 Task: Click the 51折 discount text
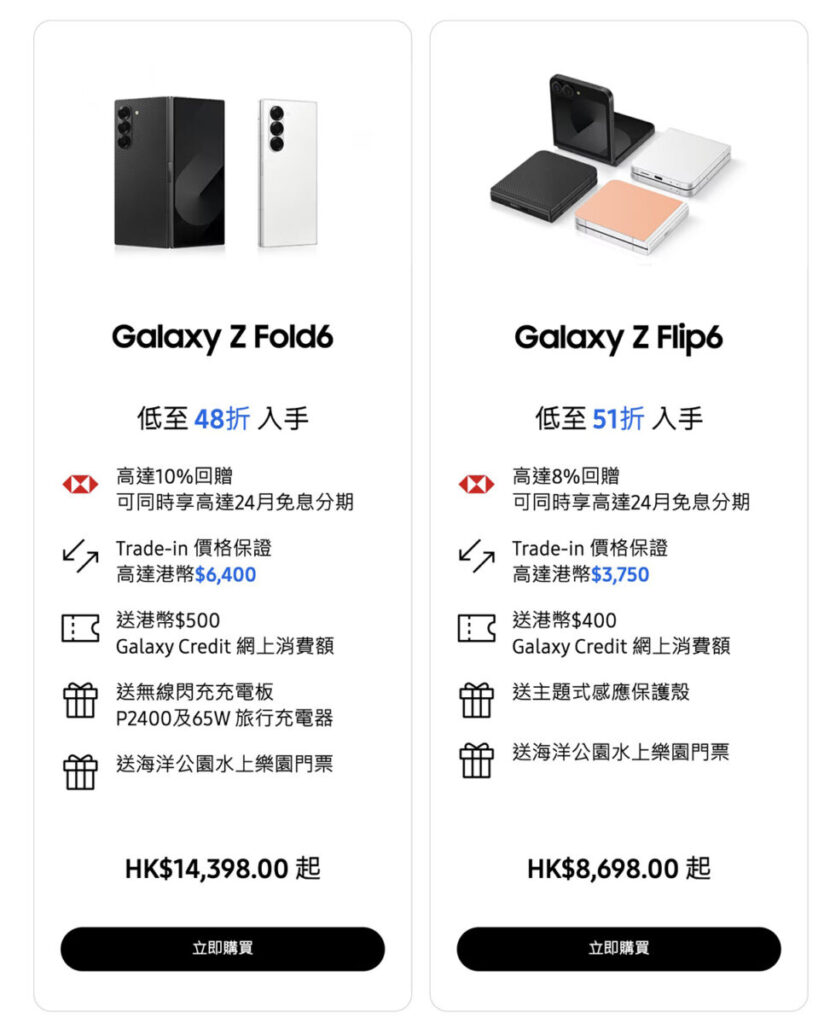pyautogui.click(x=618, y=419)
